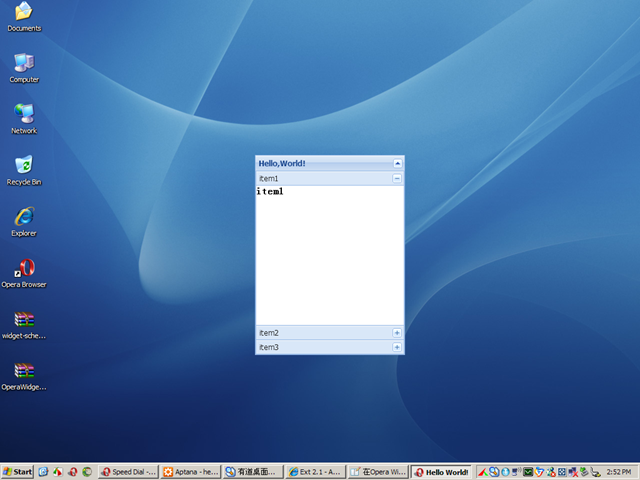The height and width of the screenshot is (480, 640).
Task: Click the item1 content area
Action: pyautogui.click(x=329, y=255)
